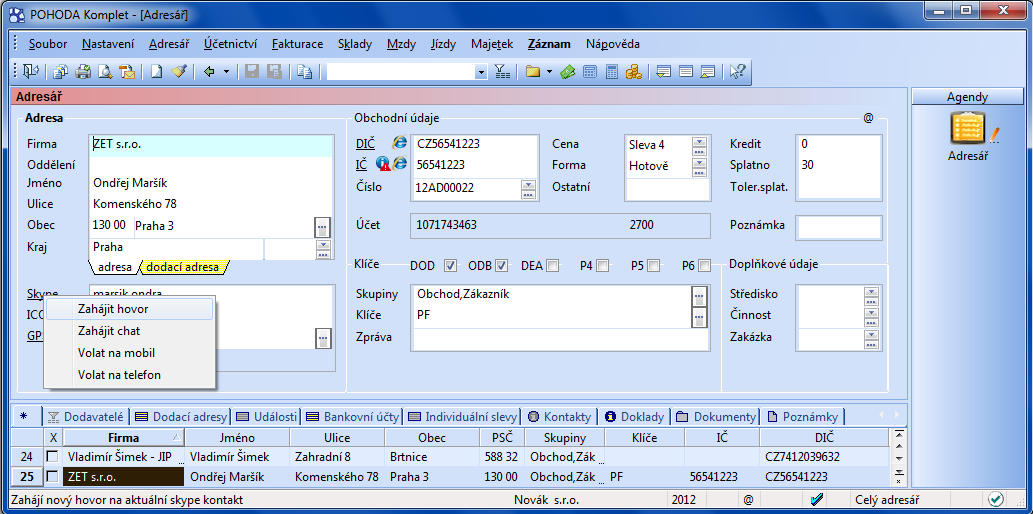Open the Individuální slevy tab
Viewport: 1033px width, 514px height.
point(463,416)
